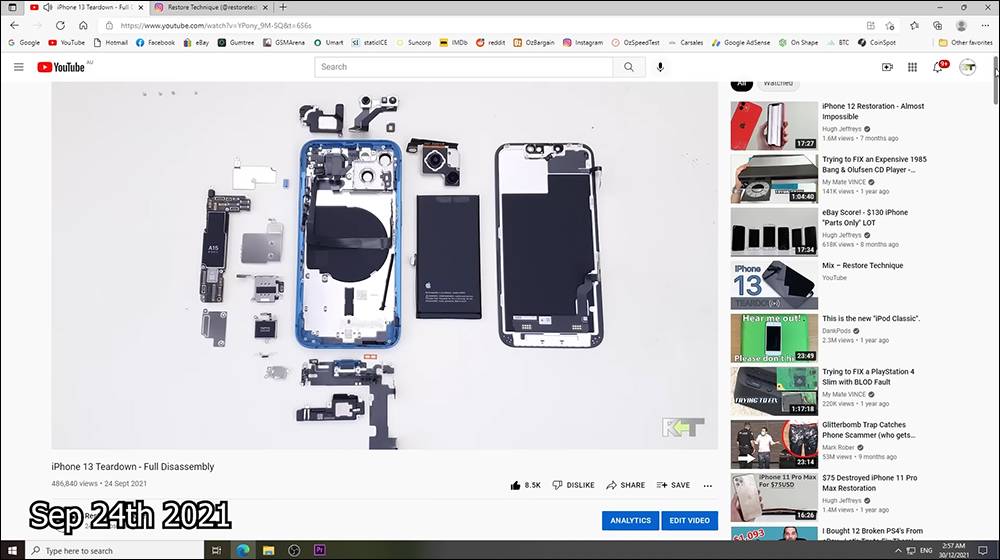Focus the YouTube search input field
1000x560 pixels.
[x=463, y=67]
